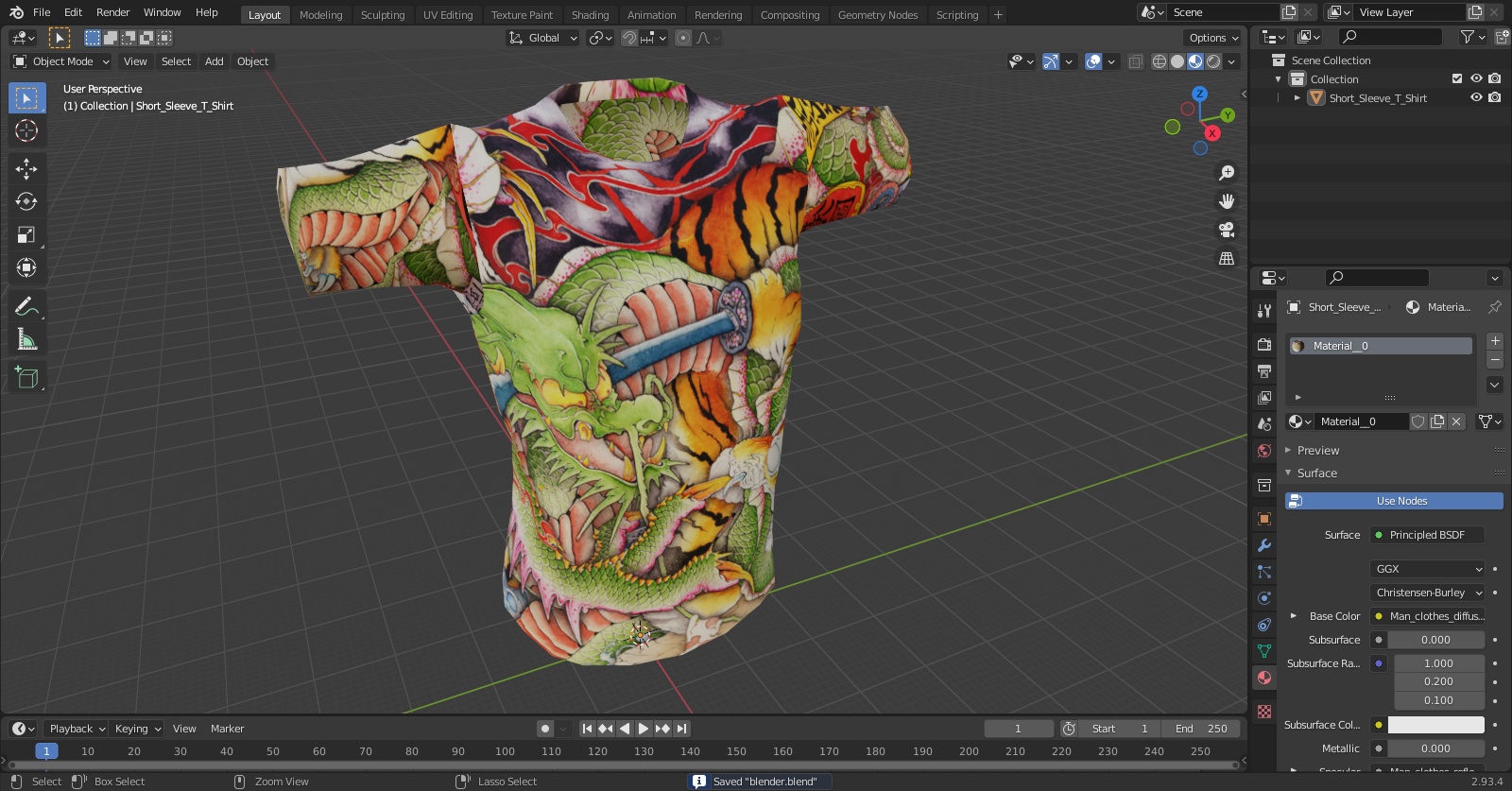Activate the Scale tool
This screenshot has height=791, width=1512.
(x=26, y=234)
